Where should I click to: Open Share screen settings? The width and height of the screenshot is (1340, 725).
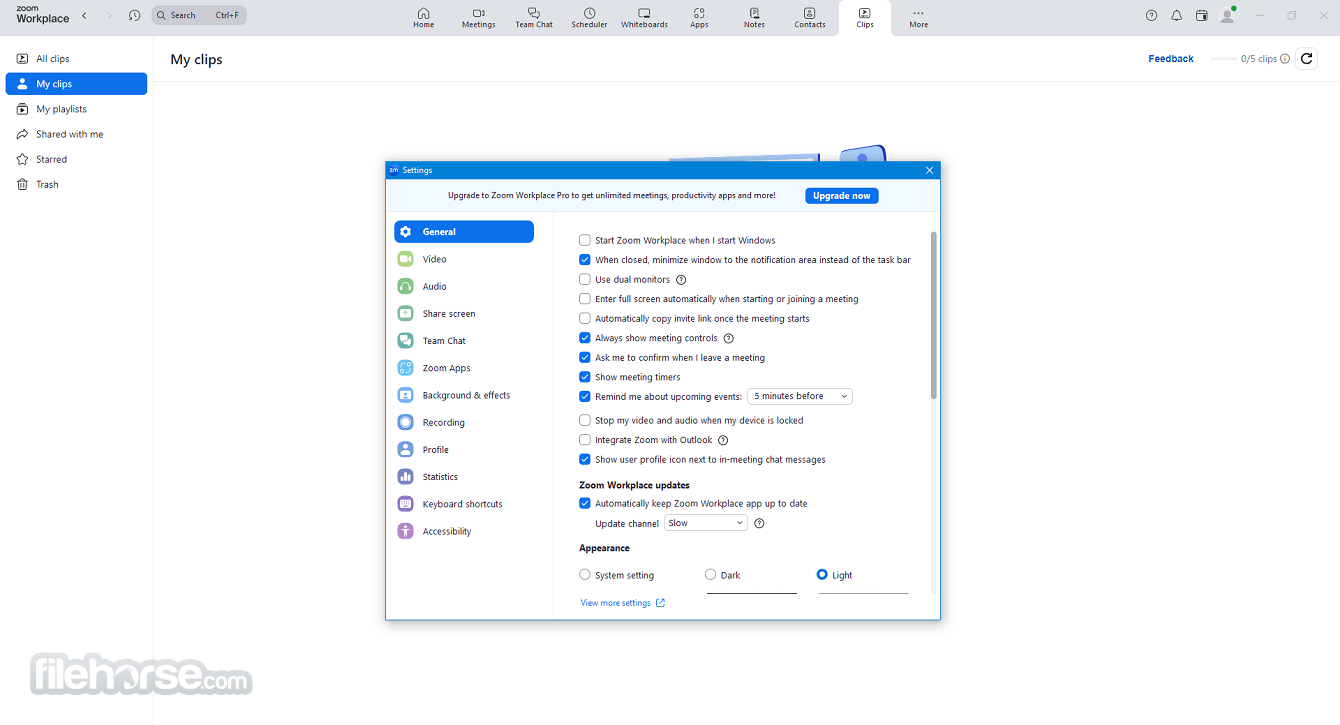pyautogui.click(x=464, y=314)
